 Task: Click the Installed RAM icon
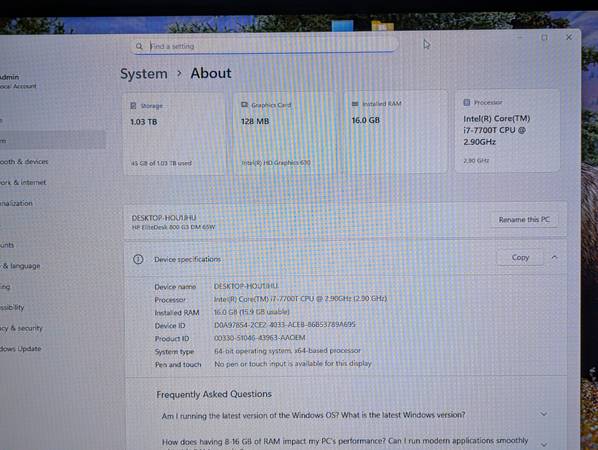click(x=355, y=104)
